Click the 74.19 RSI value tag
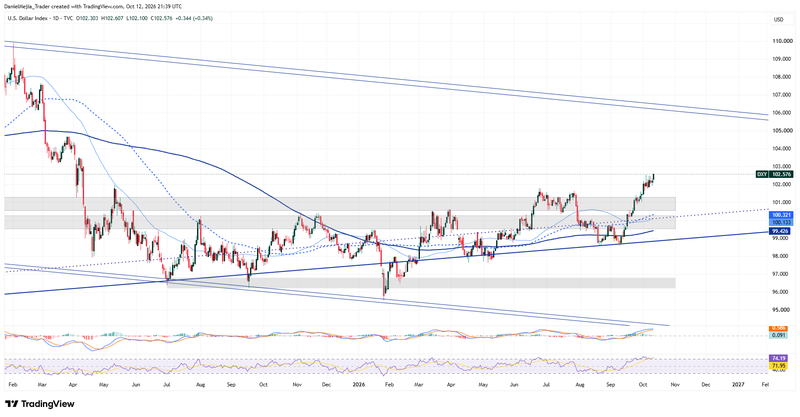 [x=778, y=359]
